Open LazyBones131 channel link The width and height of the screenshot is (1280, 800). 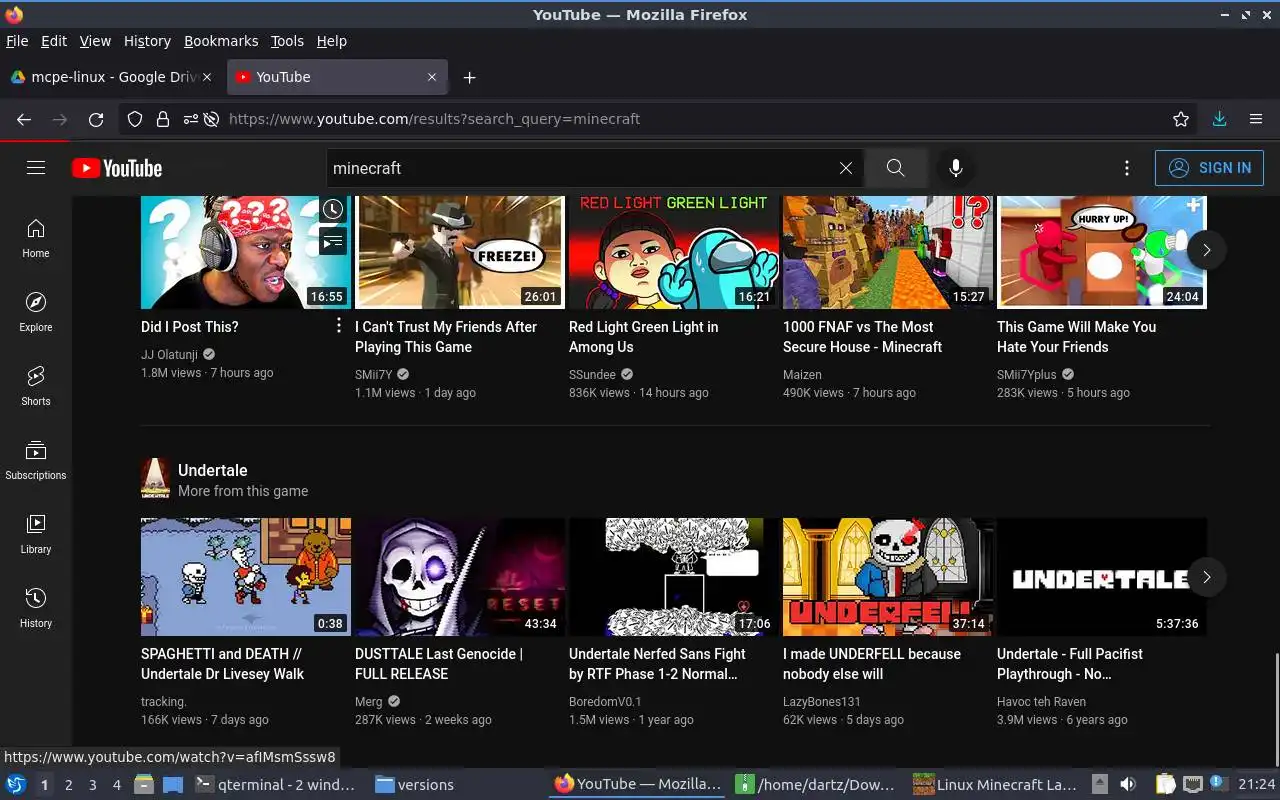coord(822,702)
